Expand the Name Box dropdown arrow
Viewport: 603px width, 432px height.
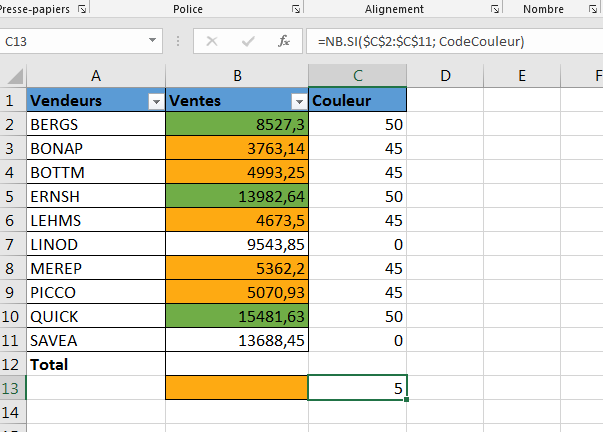pos(152,41)
